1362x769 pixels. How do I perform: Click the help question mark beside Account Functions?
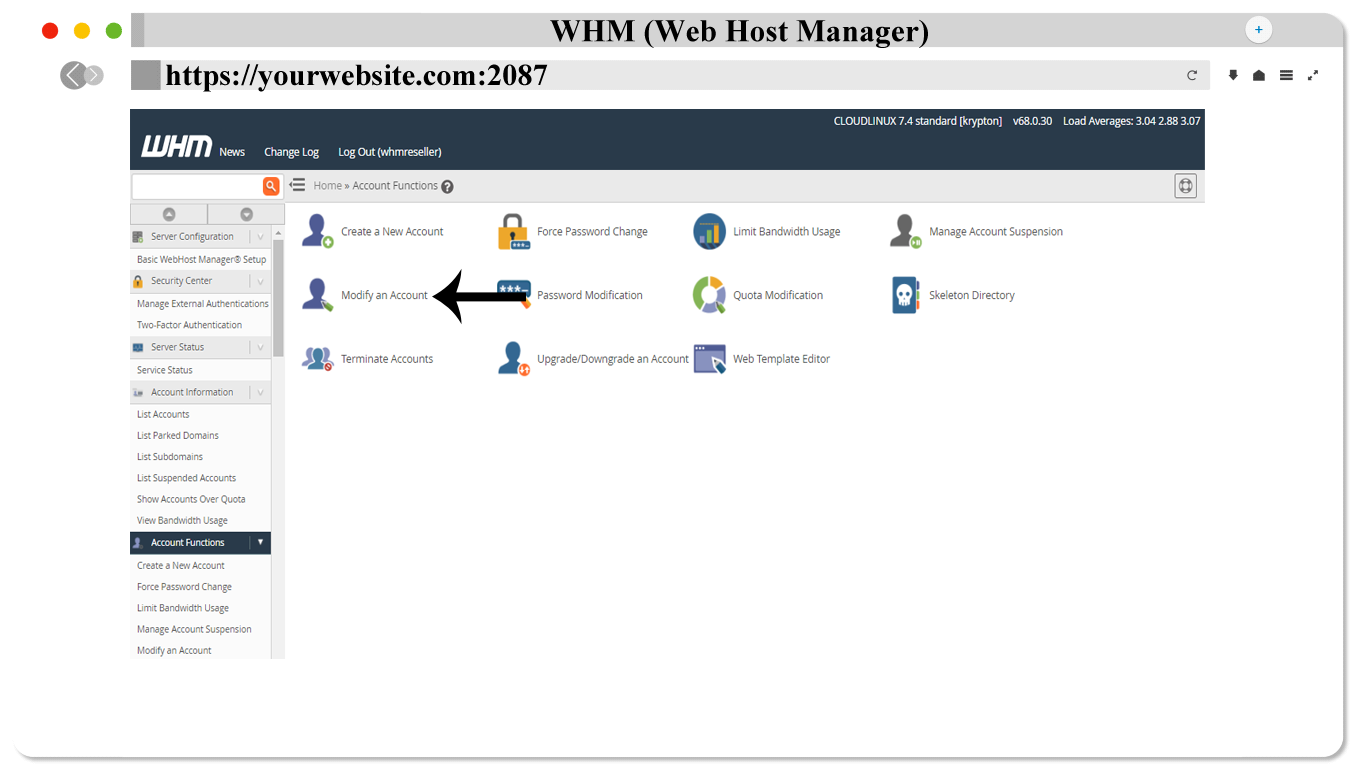coord(447,187)
